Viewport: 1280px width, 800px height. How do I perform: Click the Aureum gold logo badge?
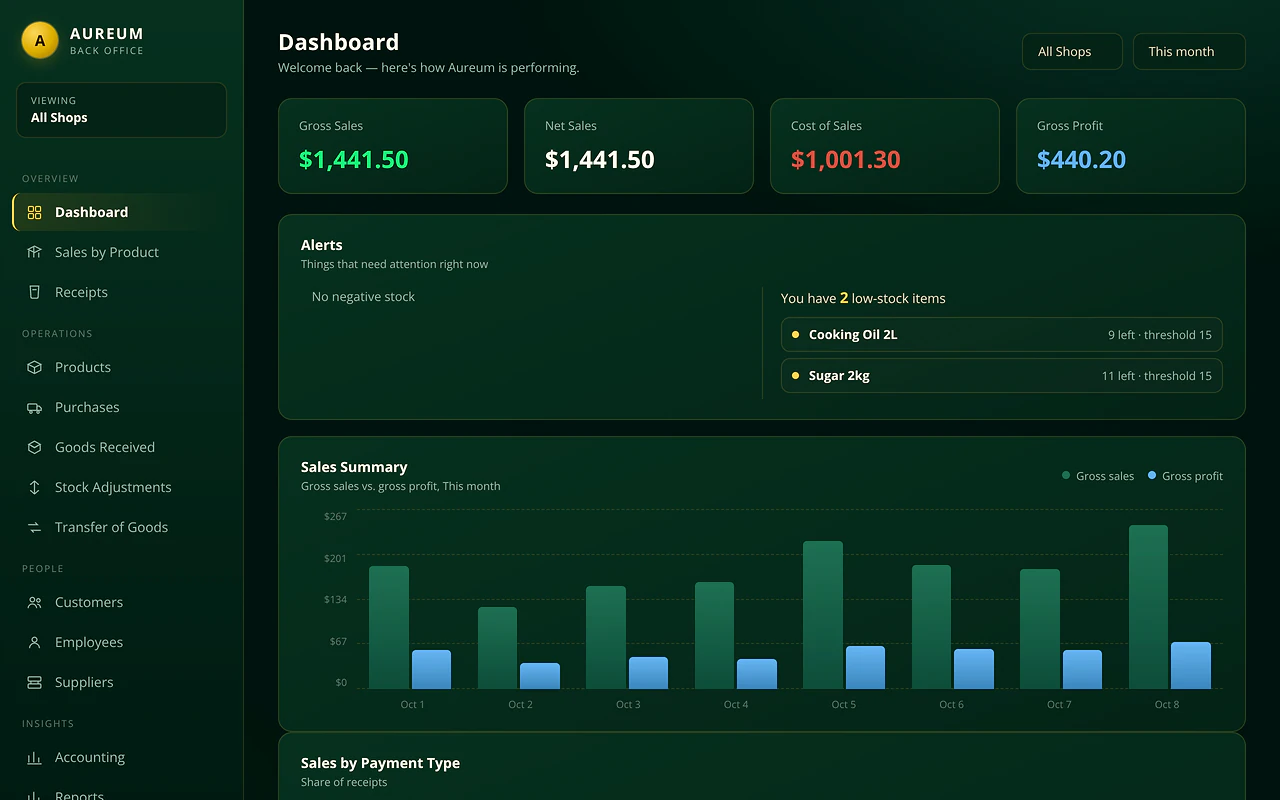[x=40, y=41]
